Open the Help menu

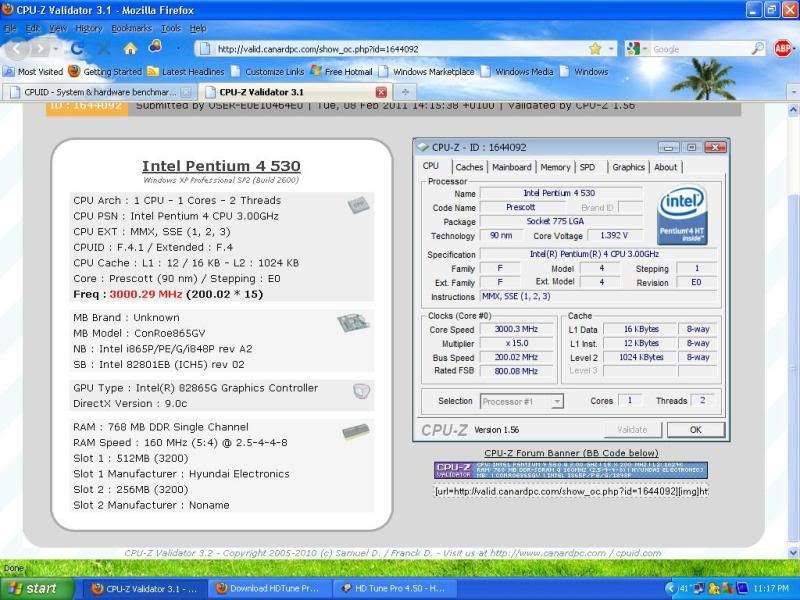198,29
